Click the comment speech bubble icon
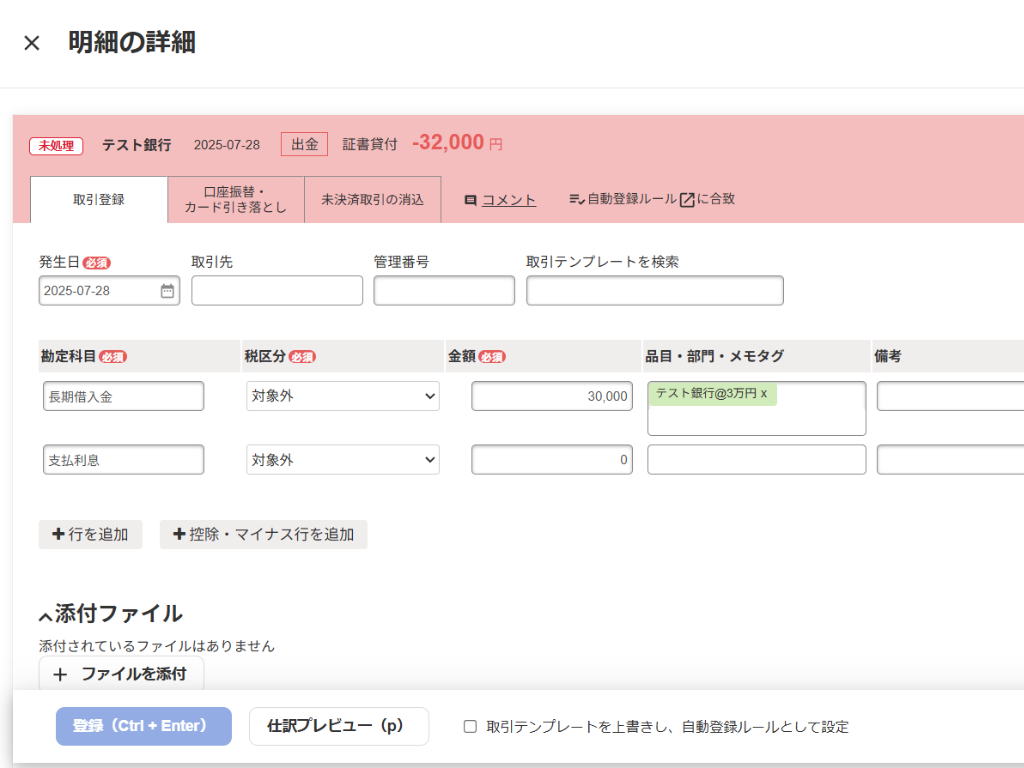 click(x=470, y=200)
